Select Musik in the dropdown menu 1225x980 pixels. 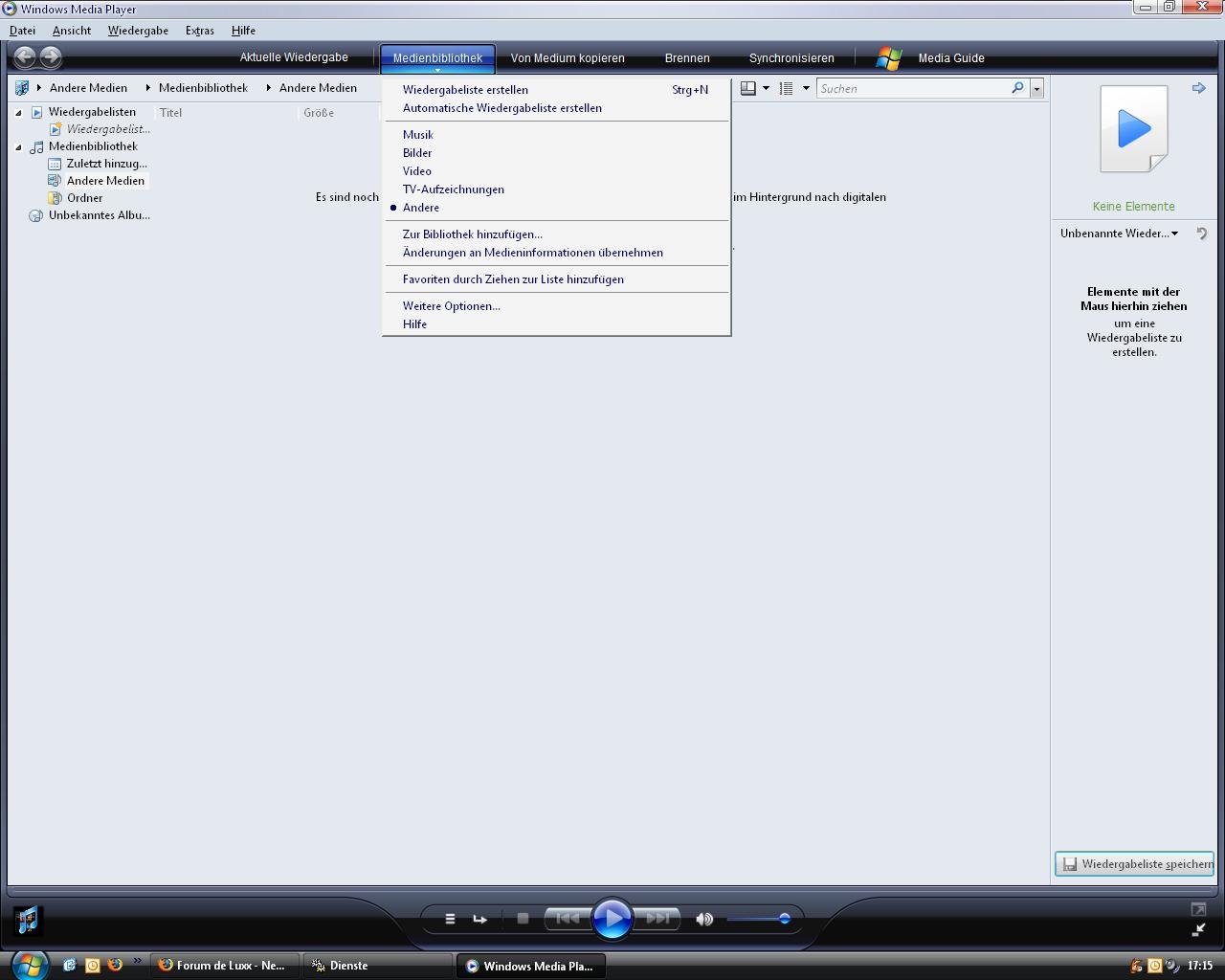(x=556, y=135)
